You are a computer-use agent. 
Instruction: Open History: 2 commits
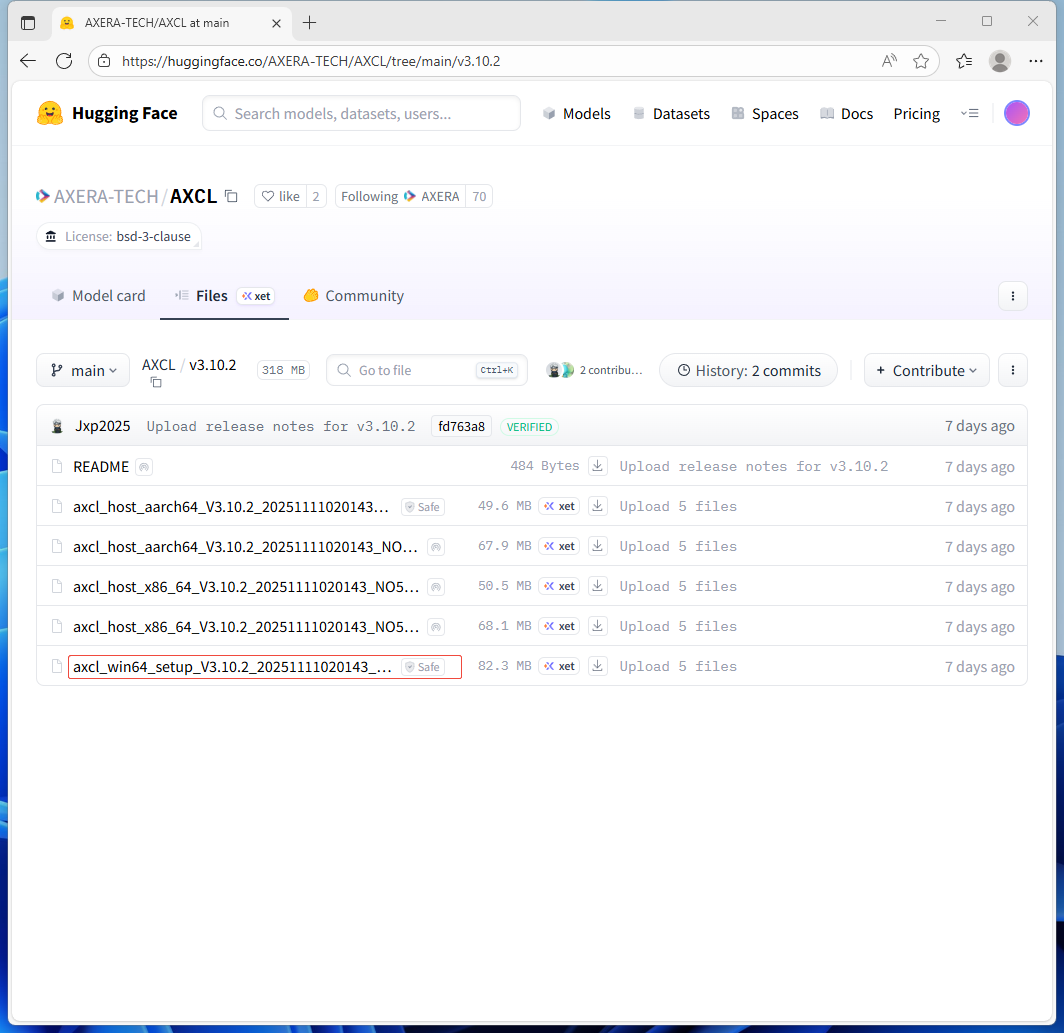point(747,370)
